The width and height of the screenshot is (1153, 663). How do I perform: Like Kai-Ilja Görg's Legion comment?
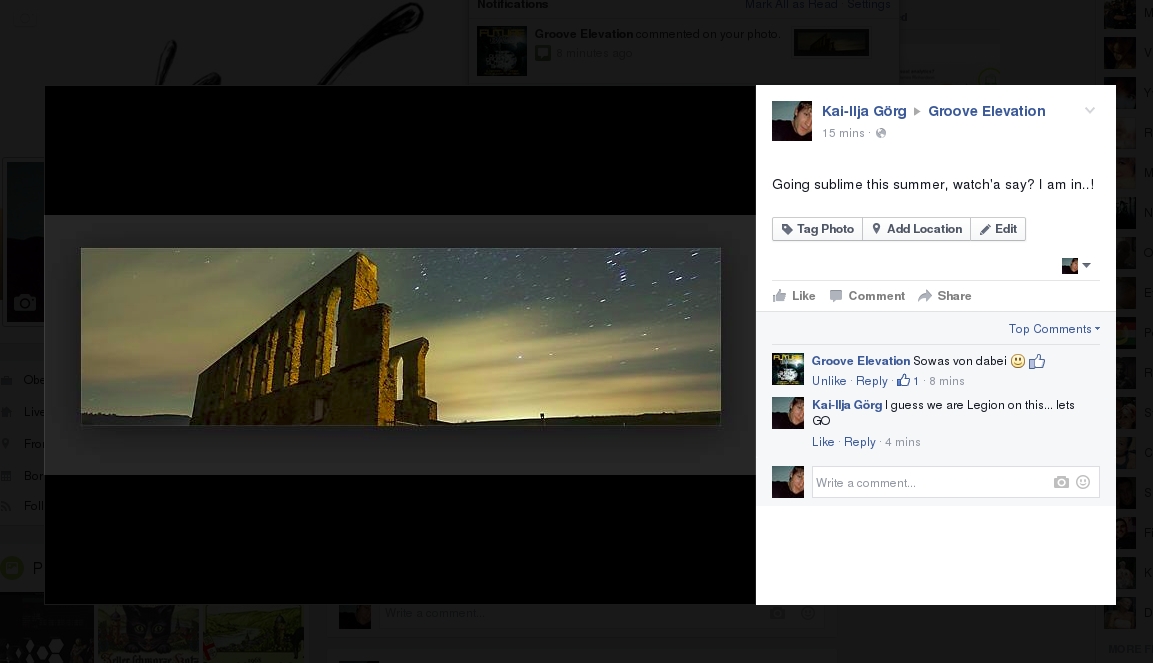click(823, 442)
